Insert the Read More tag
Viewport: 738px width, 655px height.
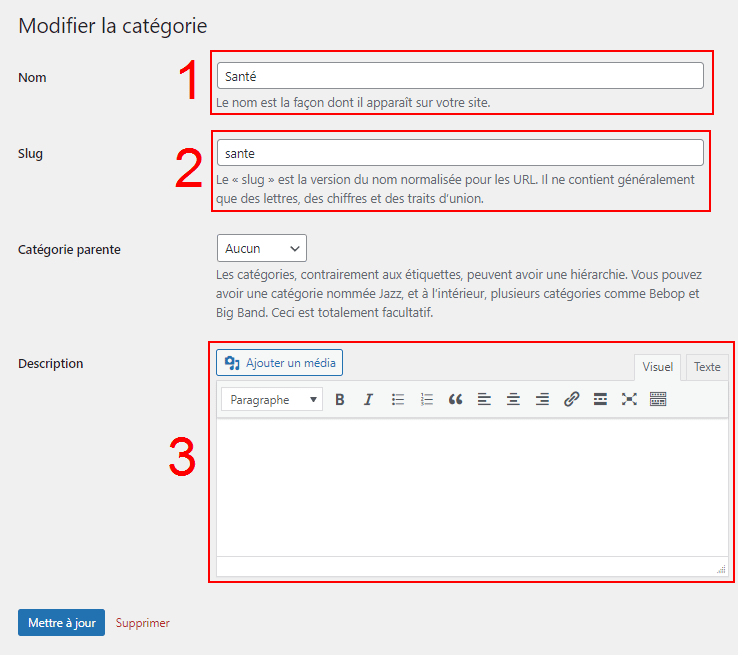coord(600,399)
